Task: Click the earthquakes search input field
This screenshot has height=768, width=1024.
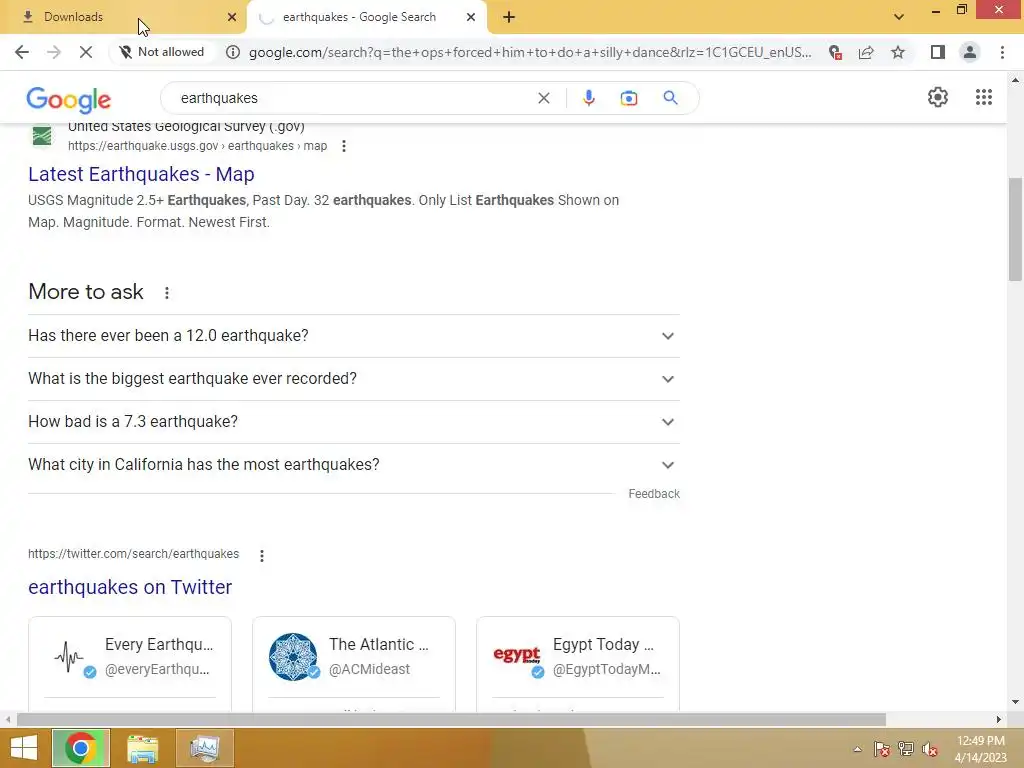Action: click(353, 98)
